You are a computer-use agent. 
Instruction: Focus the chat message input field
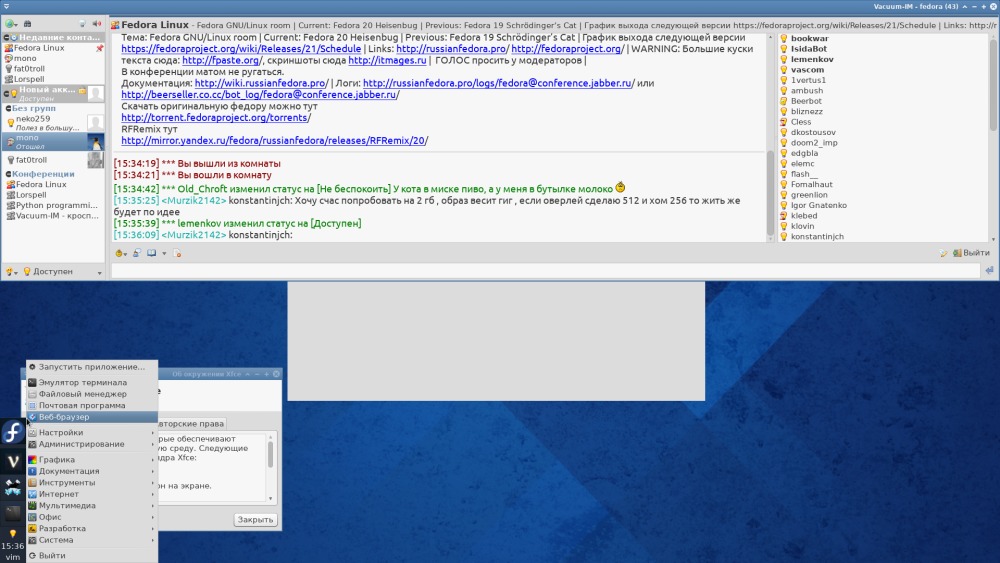click(x=545, y=271)
